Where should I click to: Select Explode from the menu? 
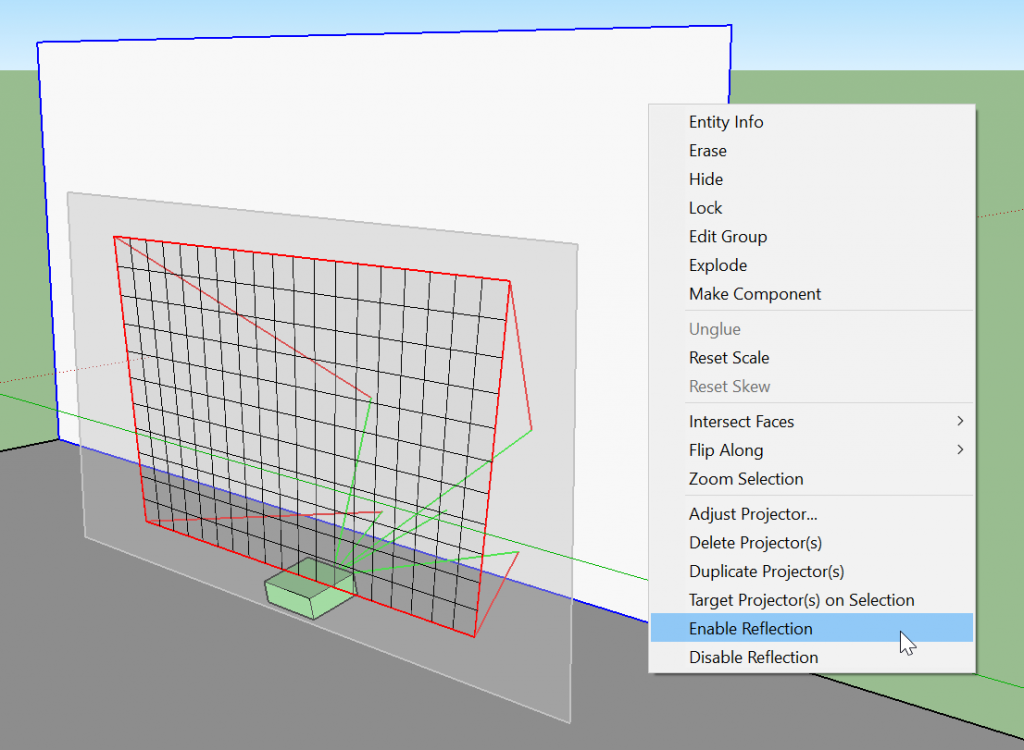(811, 265)
